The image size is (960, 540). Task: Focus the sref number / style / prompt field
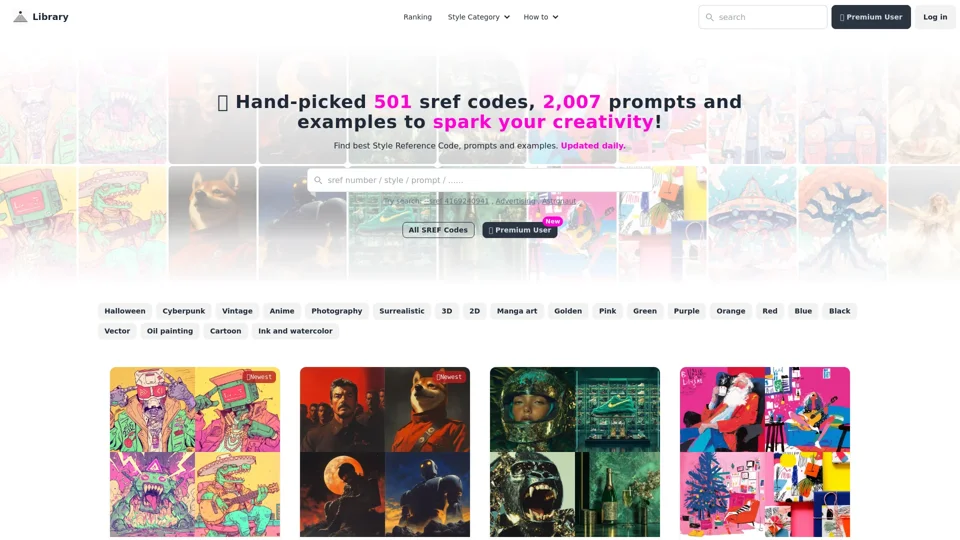coord(480,180)
